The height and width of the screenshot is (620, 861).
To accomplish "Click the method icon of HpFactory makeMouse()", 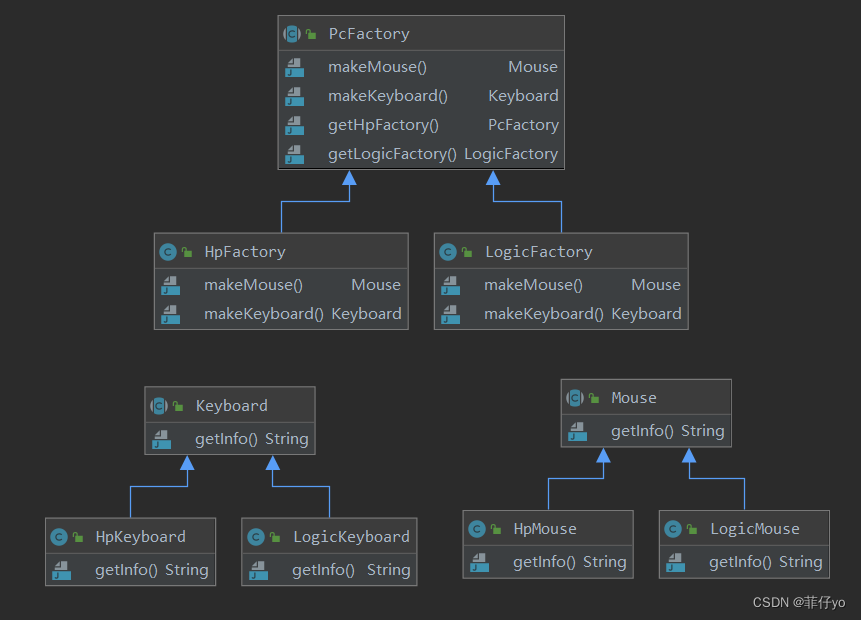I will [171, 285].
